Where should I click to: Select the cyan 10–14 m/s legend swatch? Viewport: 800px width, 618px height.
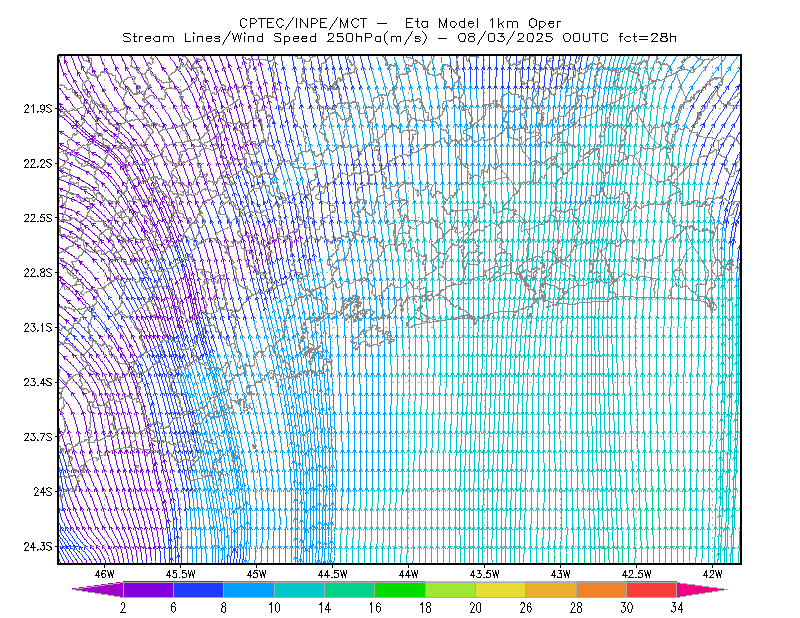click(x=299, y=589)
